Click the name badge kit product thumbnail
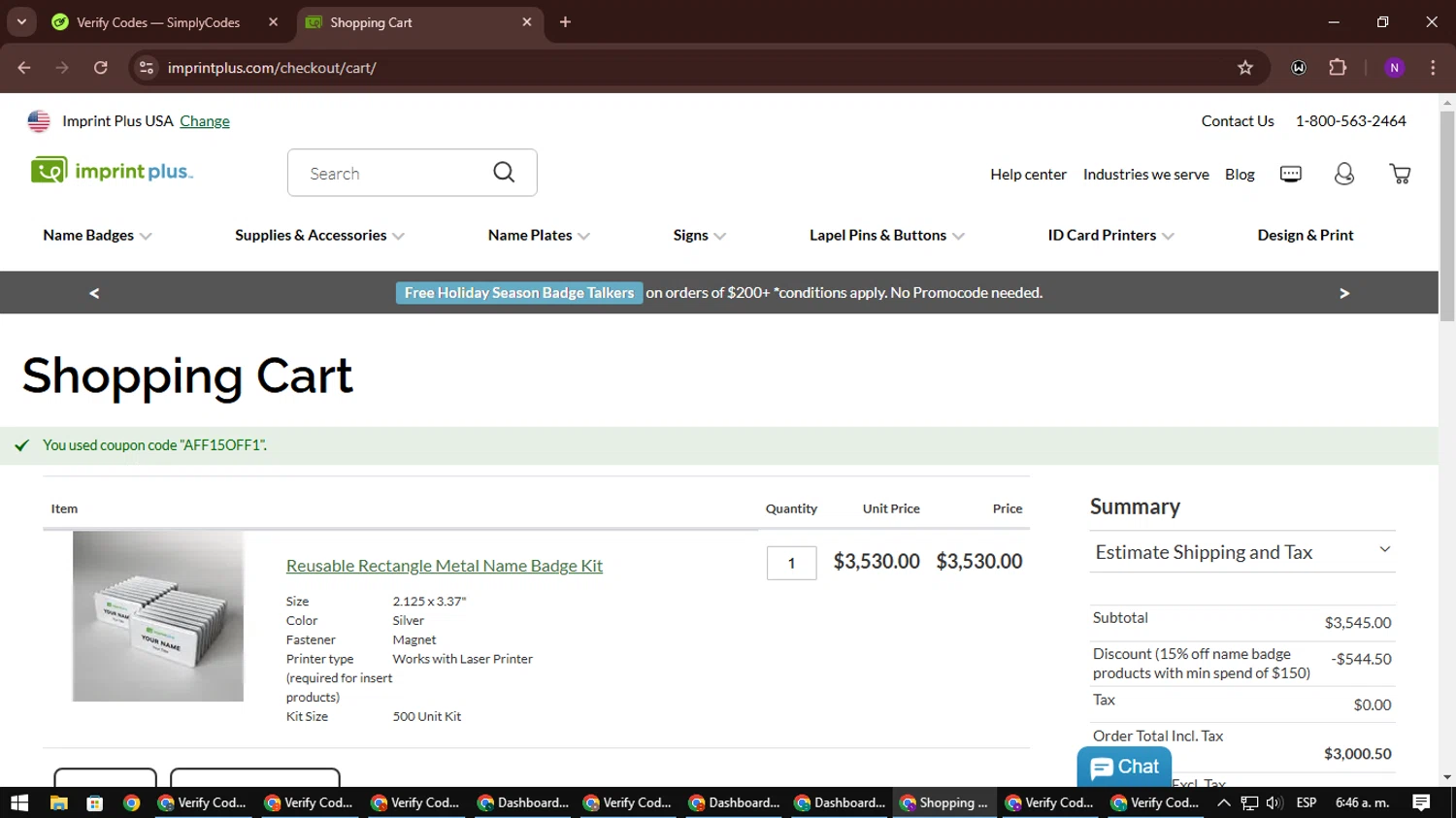 pos(158,616)
